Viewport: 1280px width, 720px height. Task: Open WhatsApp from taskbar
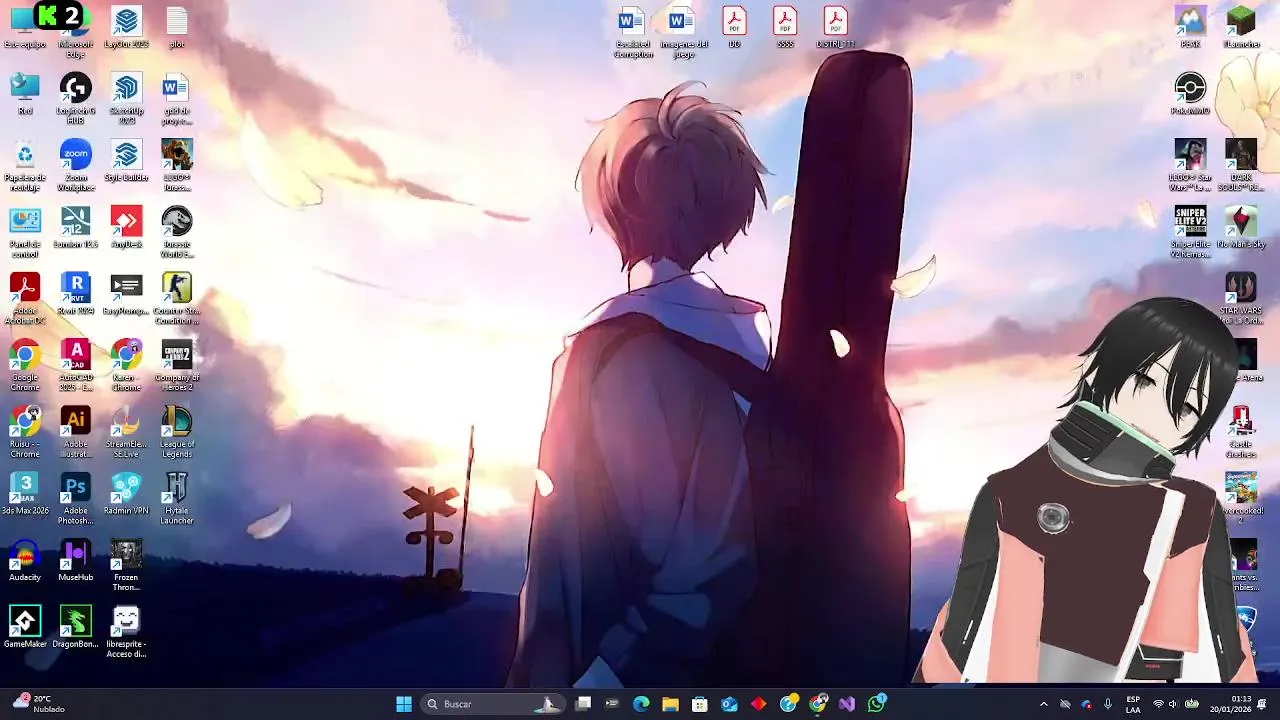[x=877, y=704]
